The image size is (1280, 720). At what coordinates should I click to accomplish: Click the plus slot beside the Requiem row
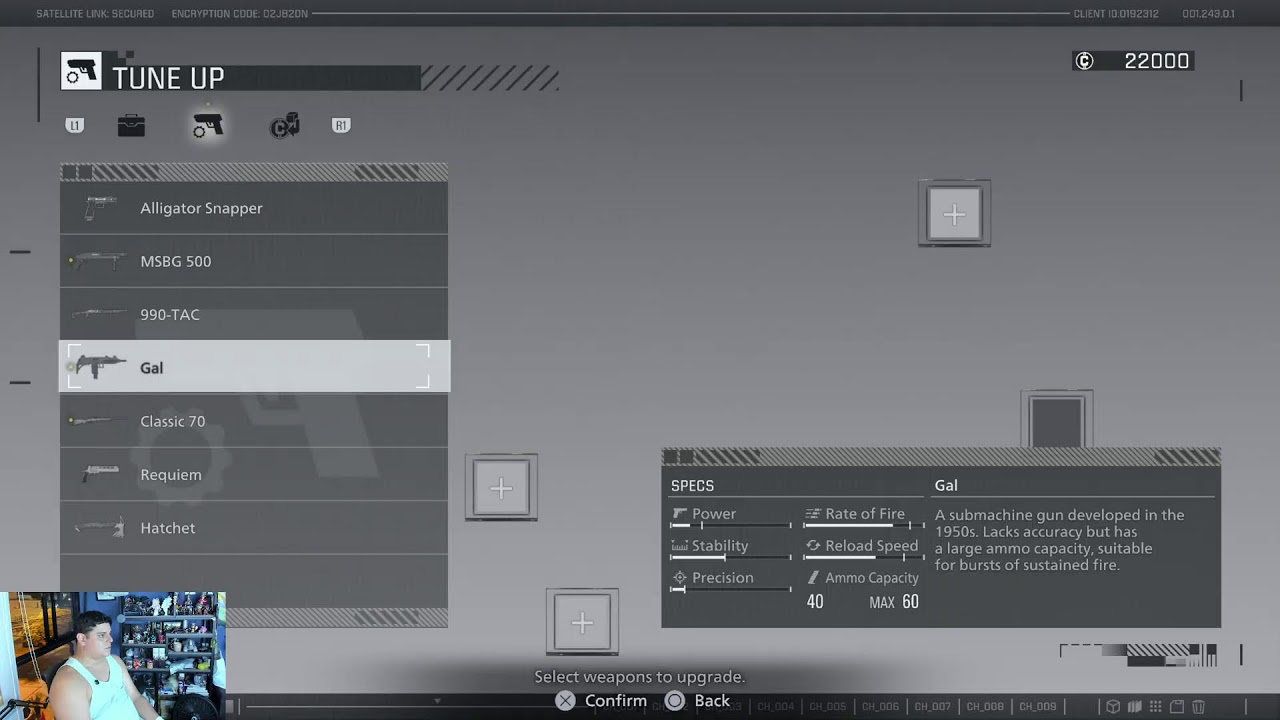tap(501, 488)
